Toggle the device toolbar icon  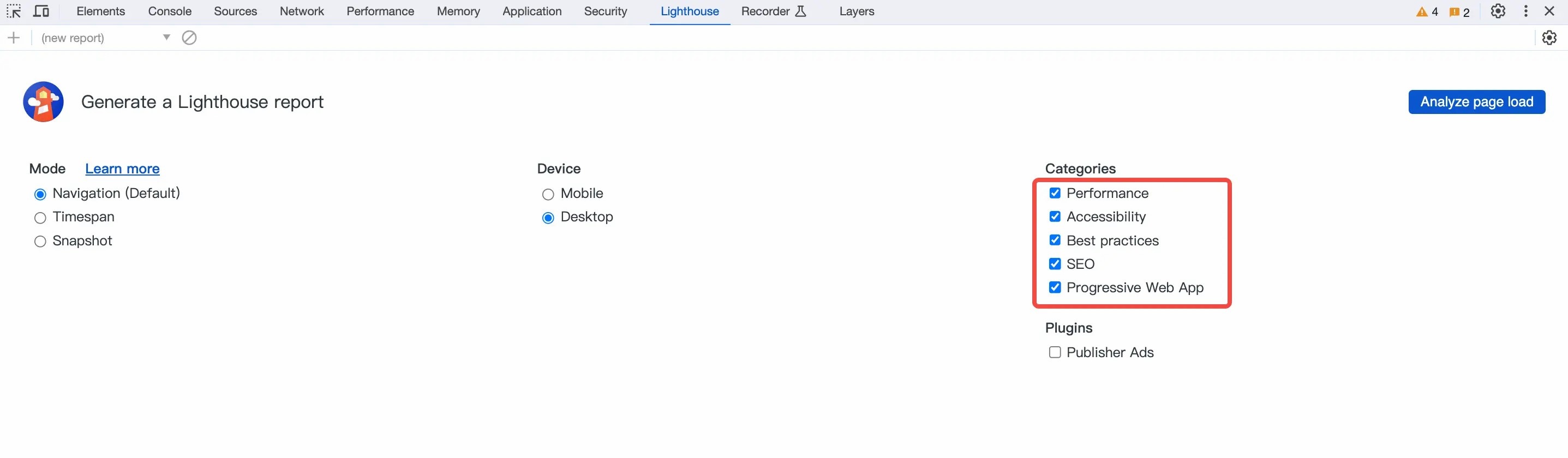point(41,11)
